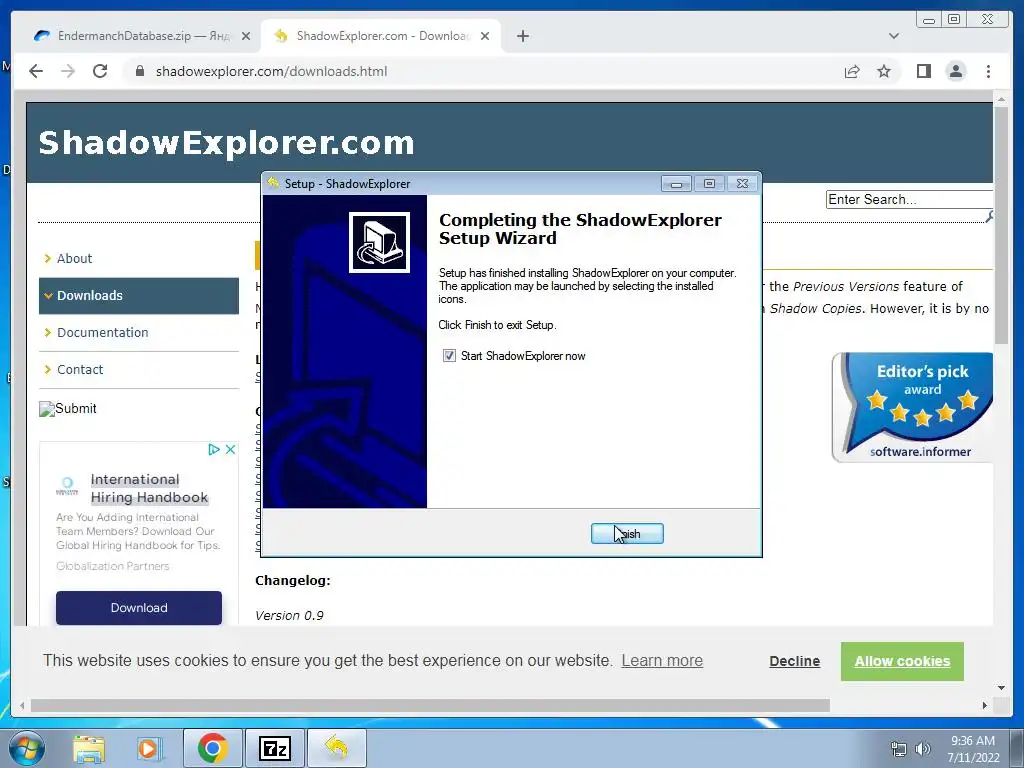Open the Windows Start menu
The width and height of the screenshot is (1024, 768).
point(27,748)
